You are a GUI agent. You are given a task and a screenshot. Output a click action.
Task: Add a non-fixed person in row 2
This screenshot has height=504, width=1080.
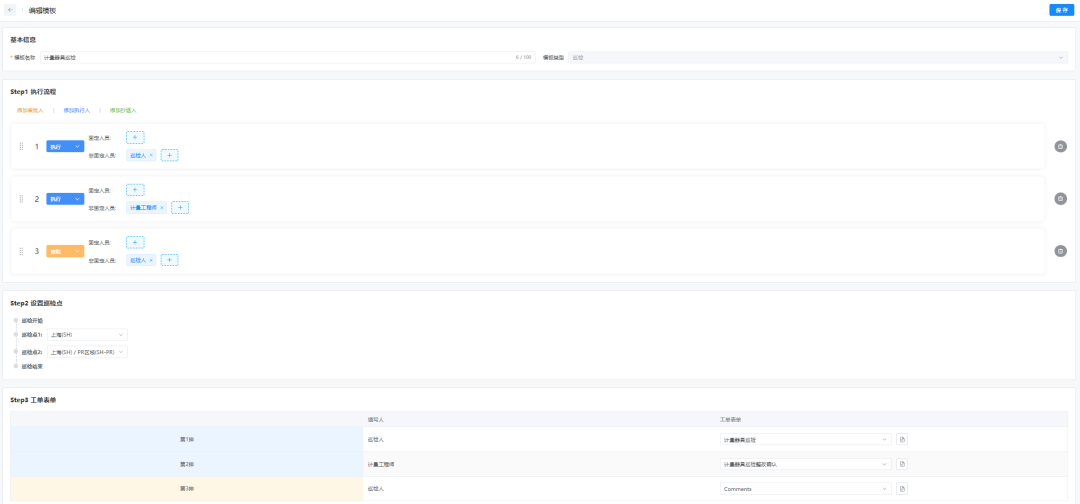180,207
